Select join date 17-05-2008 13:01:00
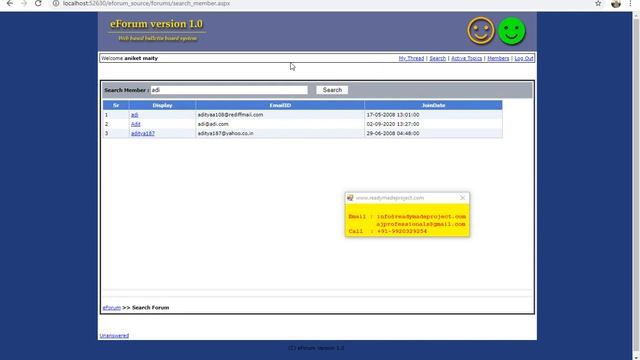 pos(393,115)
